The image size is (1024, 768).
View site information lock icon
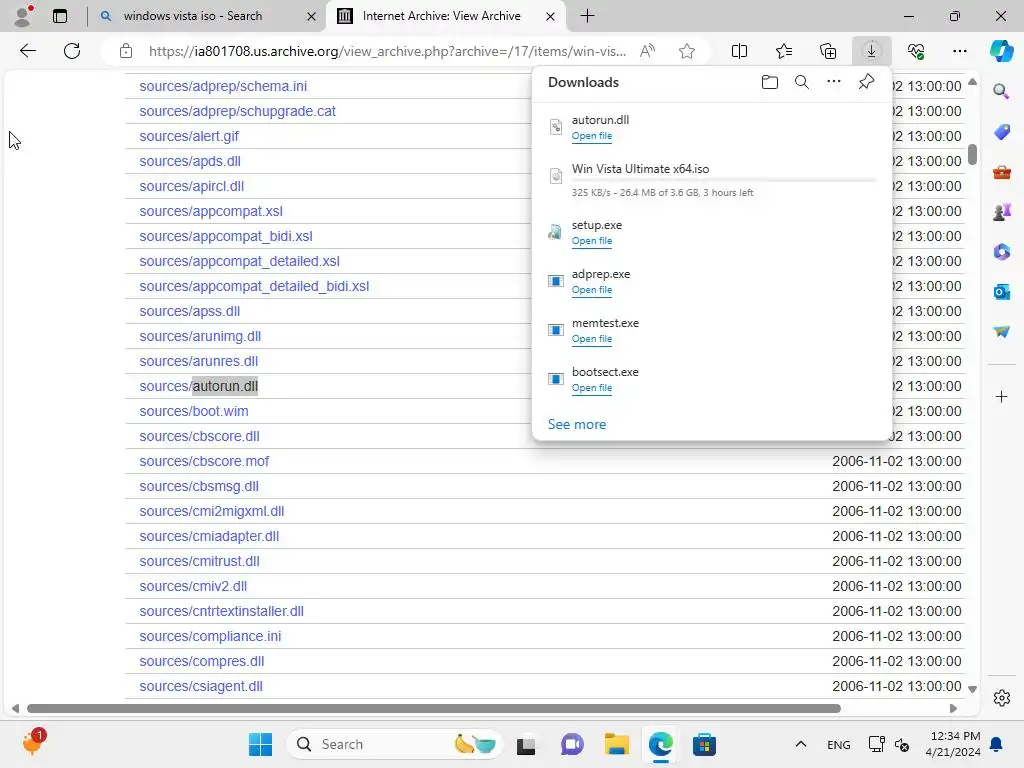126,51
